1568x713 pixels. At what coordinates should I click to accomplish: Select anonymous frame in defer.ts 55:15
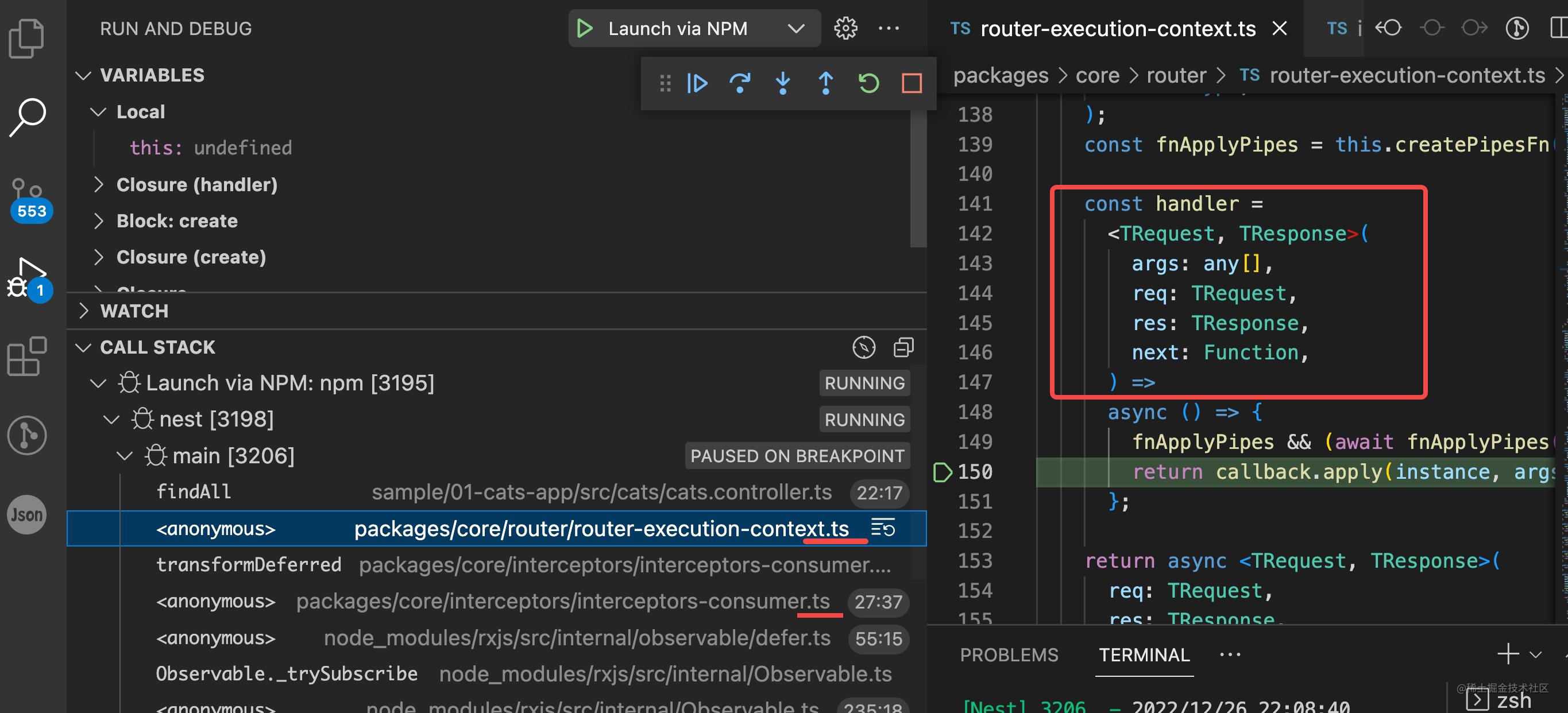coord(497,638)
